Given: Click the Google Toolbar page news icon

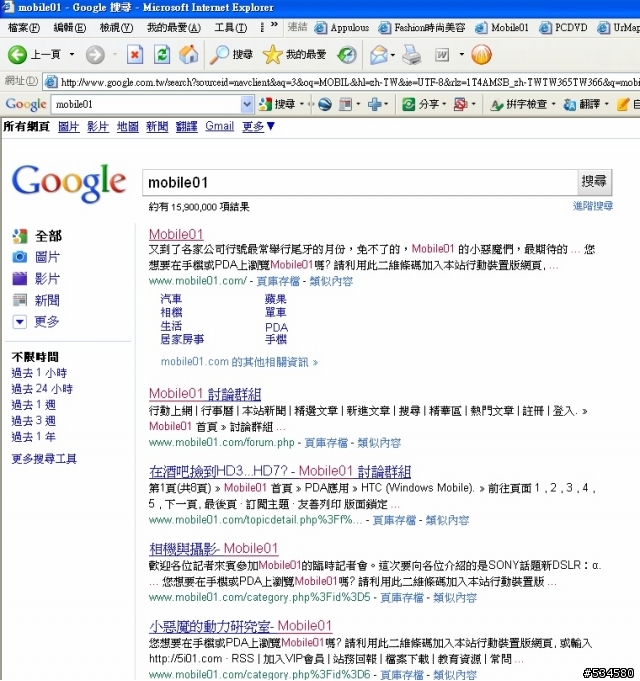Looking at the screenshot, I should 345,104.
